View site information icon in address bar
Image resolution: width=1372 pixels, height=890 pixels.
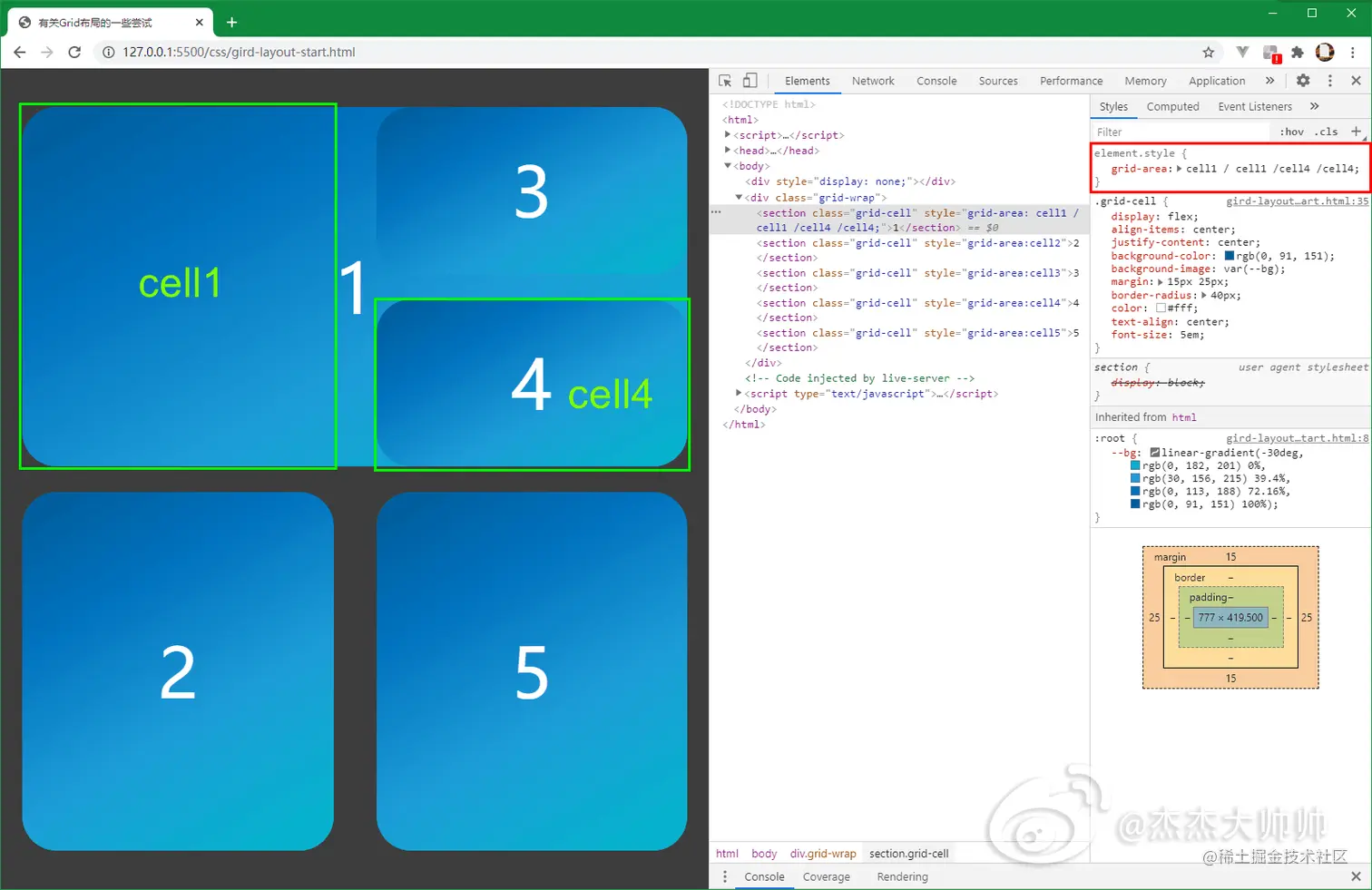coord(108,53)
